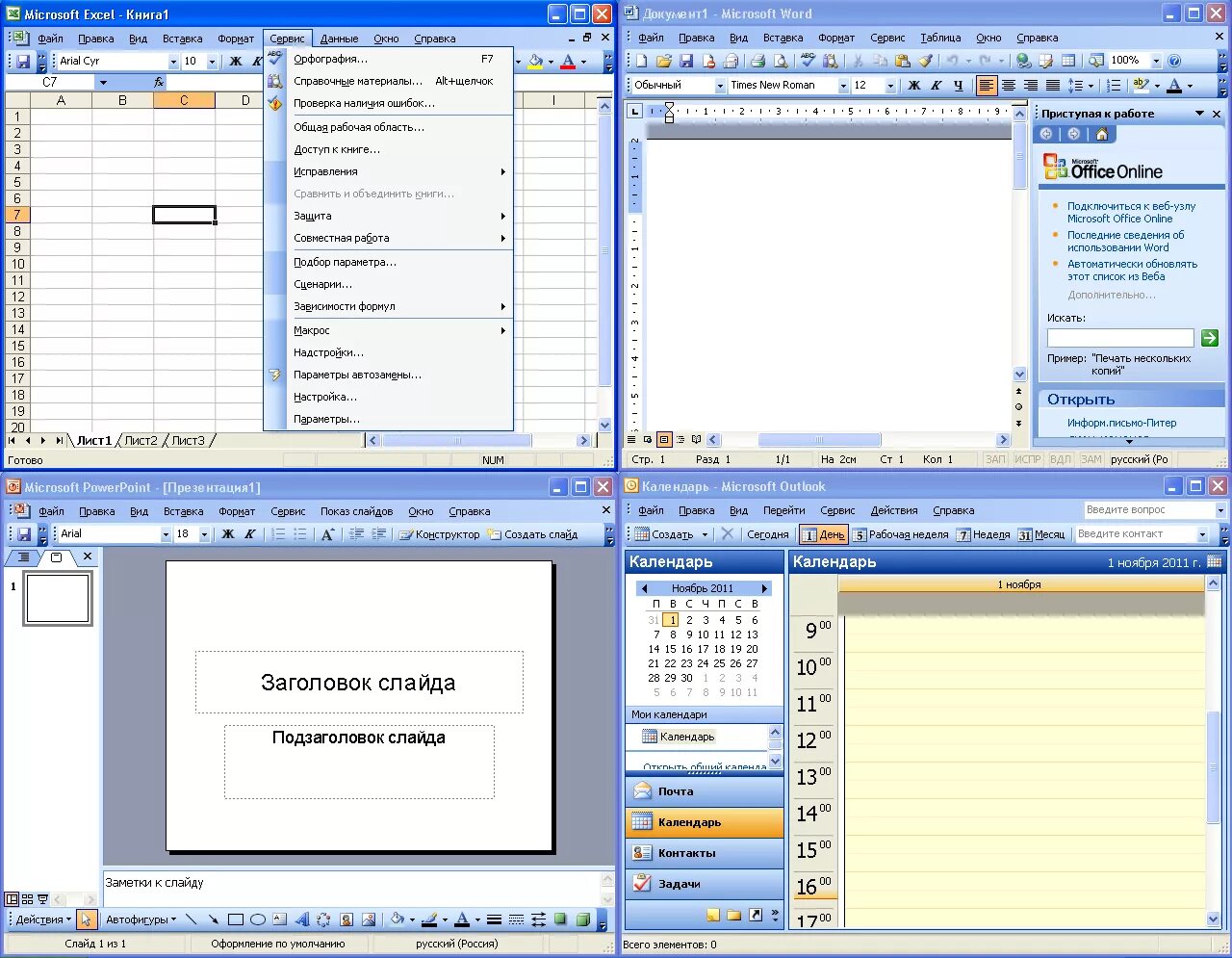The image size is (1232, 958).
Task: Click the numbered list icon in Word
Action: [x=1114, y=85]
